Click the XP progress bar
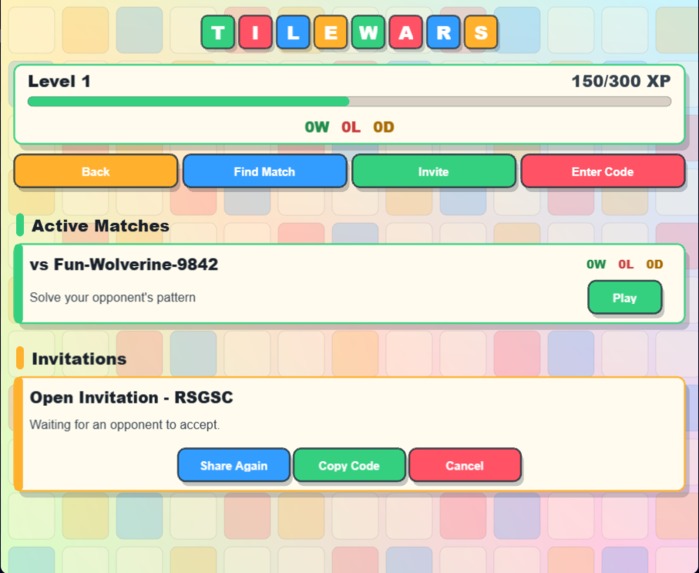This screenshot has height=573, width=699. click(349, 102)
